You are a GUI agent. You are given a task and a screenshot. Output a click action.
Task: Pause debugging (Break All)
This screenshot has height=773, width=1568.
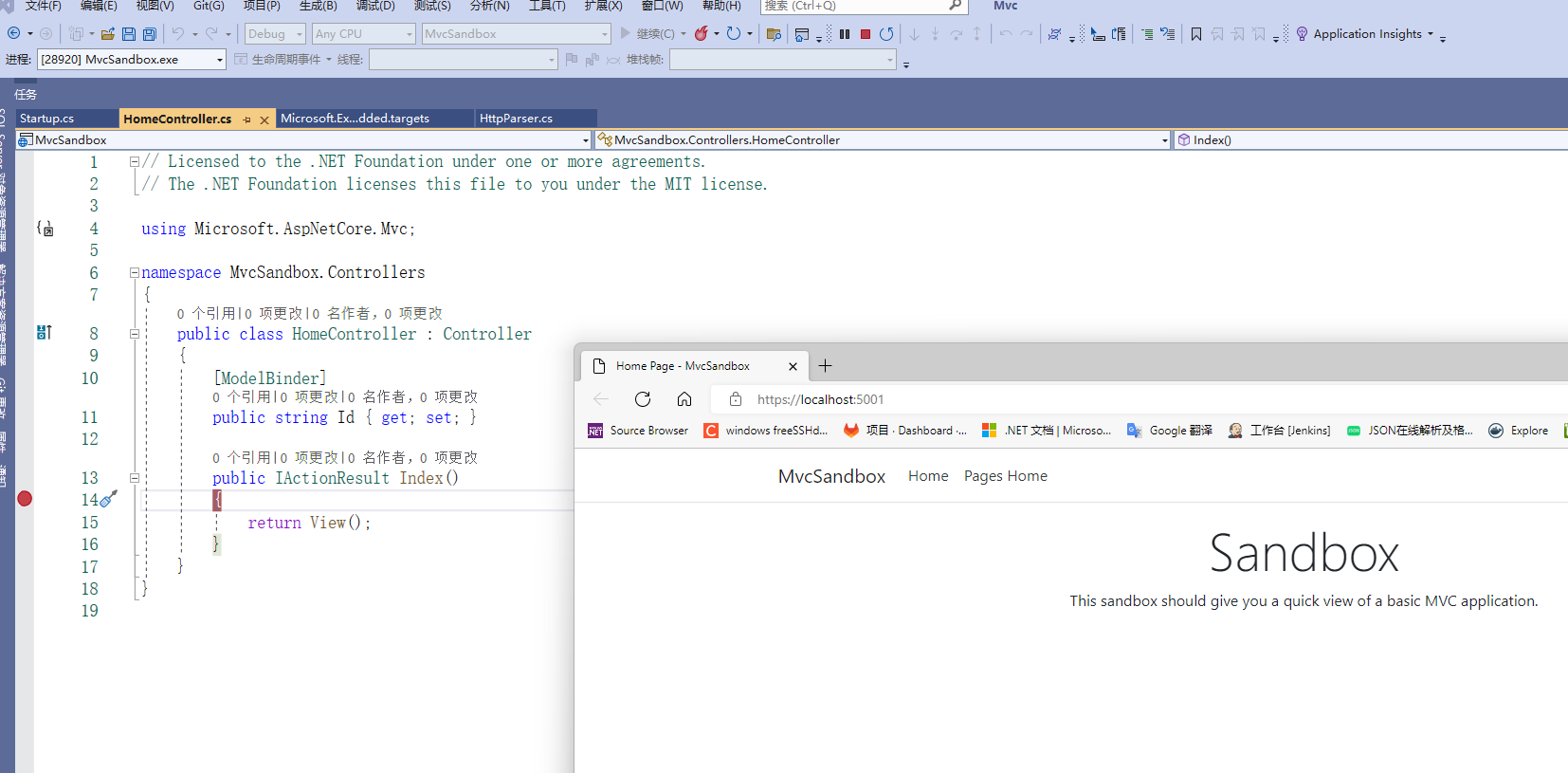tap(845, 34)
